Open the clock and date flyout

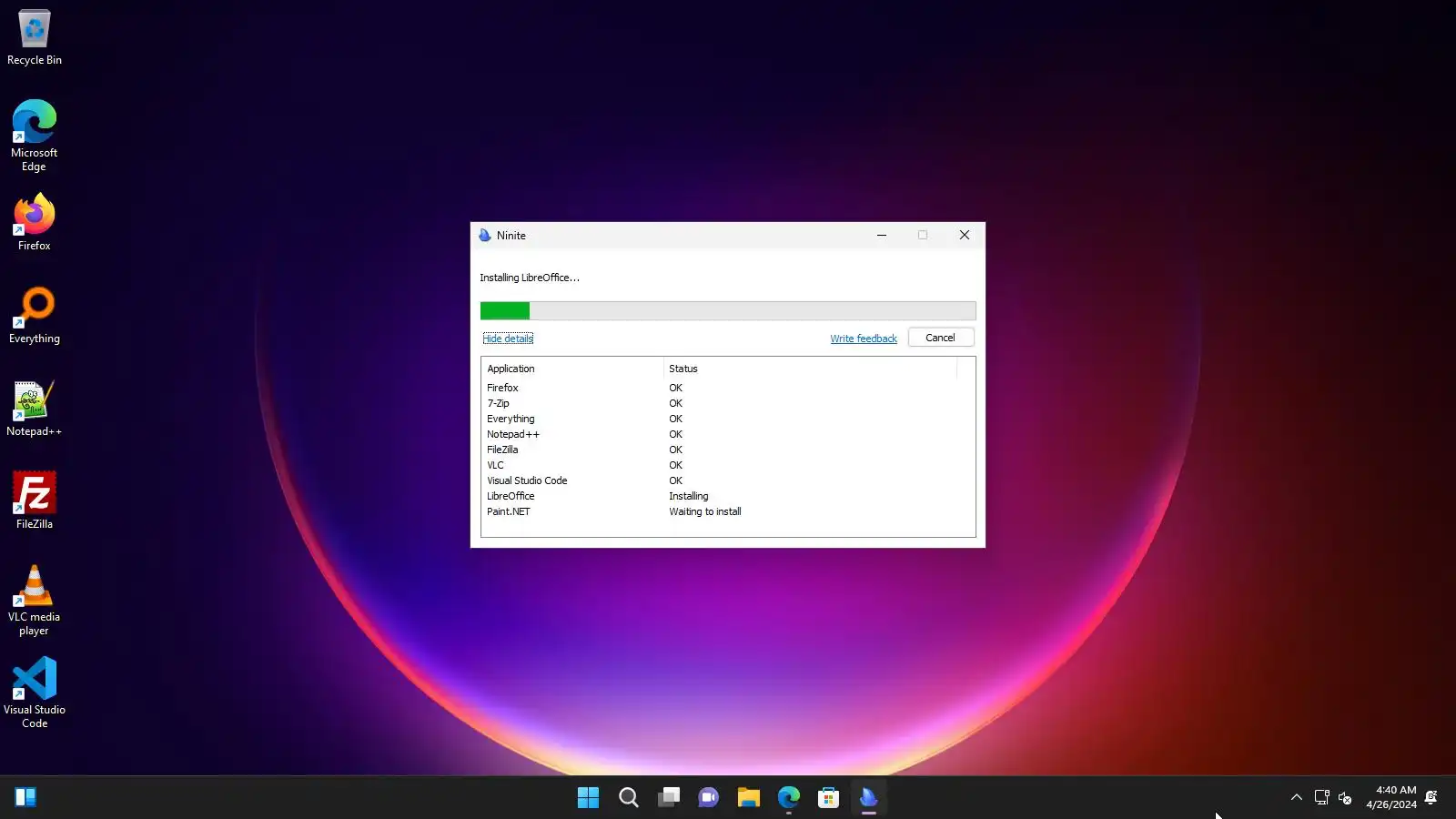coord(1390,798)
